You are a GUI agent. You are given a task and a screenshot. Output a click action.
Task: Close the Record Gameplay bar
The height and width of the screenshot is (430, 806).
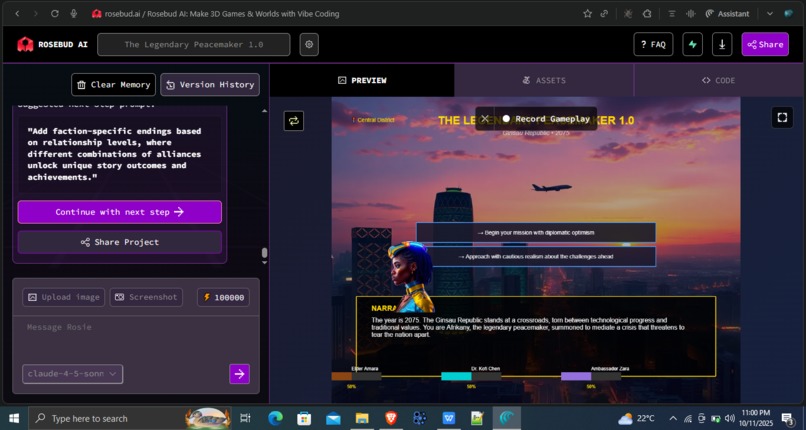click(485, 119)
